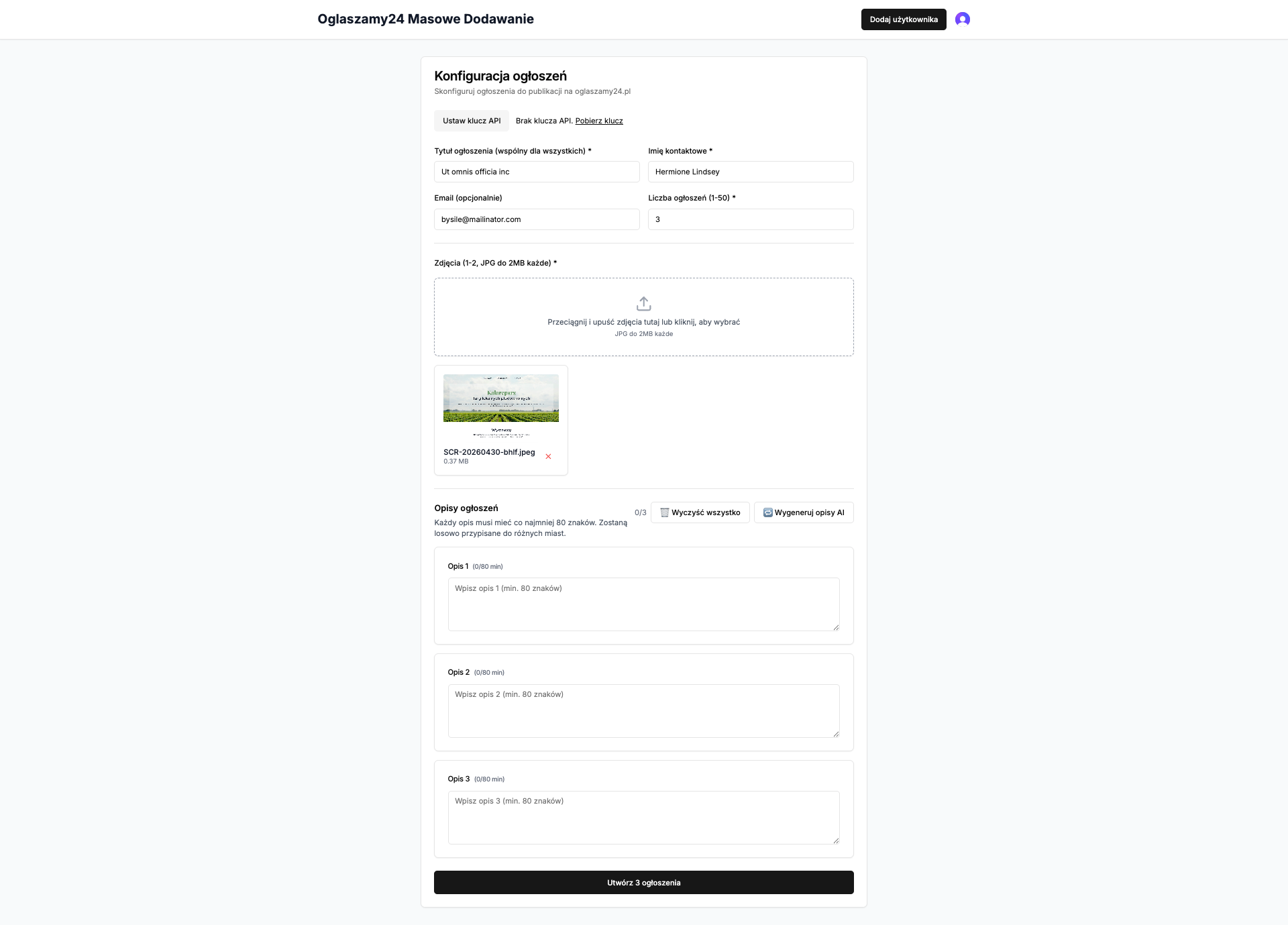Click Dodaj użytkownika button
The width and height of the screenshot is (1288, 925).
tap(904, 19)
